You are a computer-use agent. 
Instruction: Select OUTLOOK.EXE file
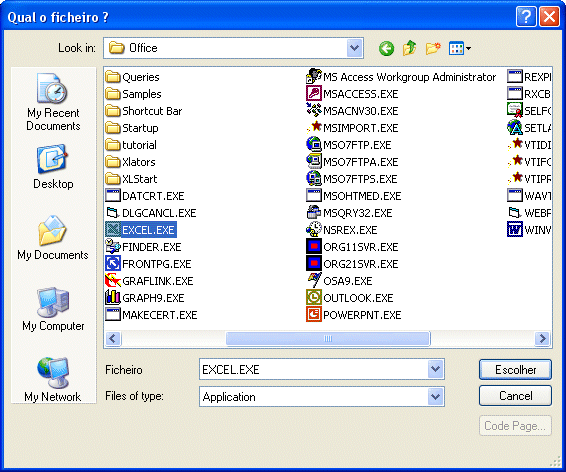coord(350,298)
